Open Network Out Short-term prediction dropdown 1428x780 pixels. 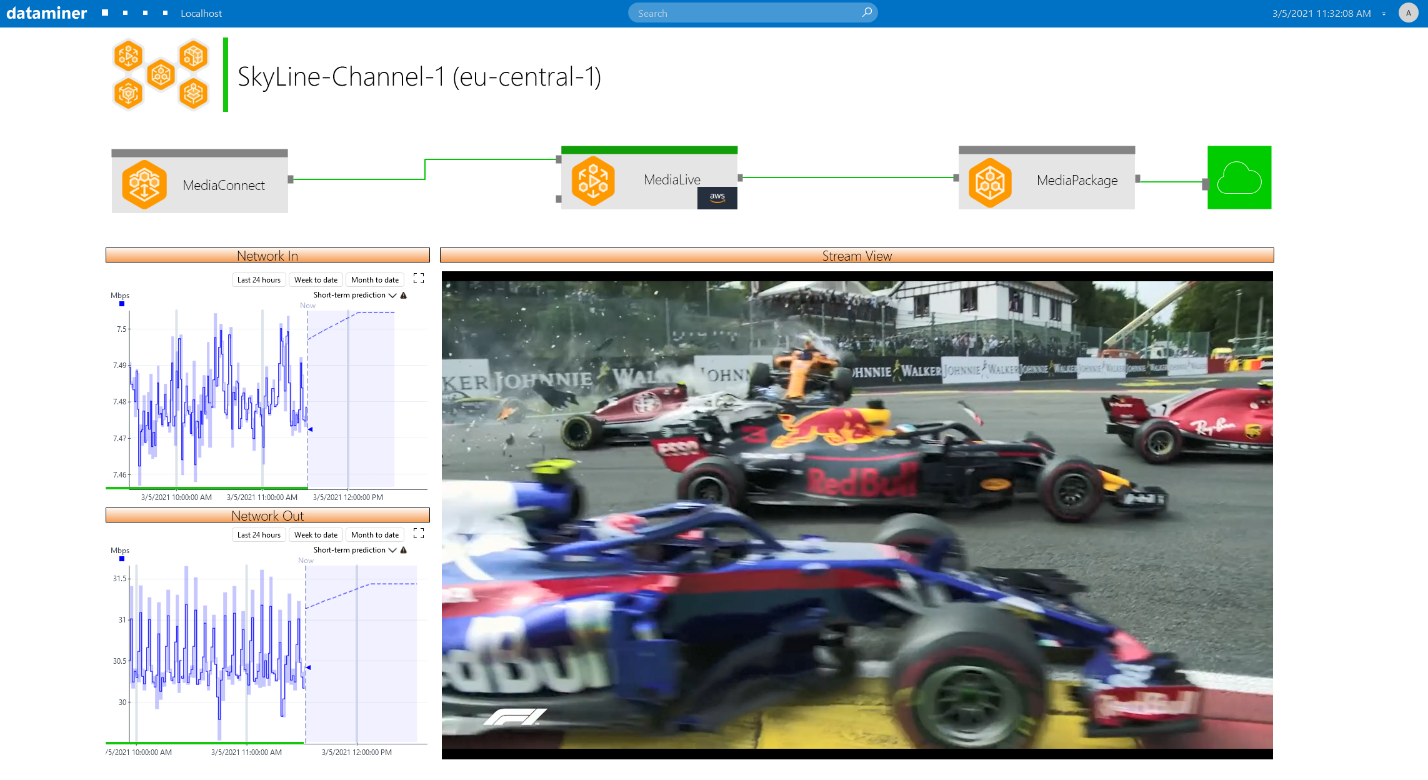point(355,550)
